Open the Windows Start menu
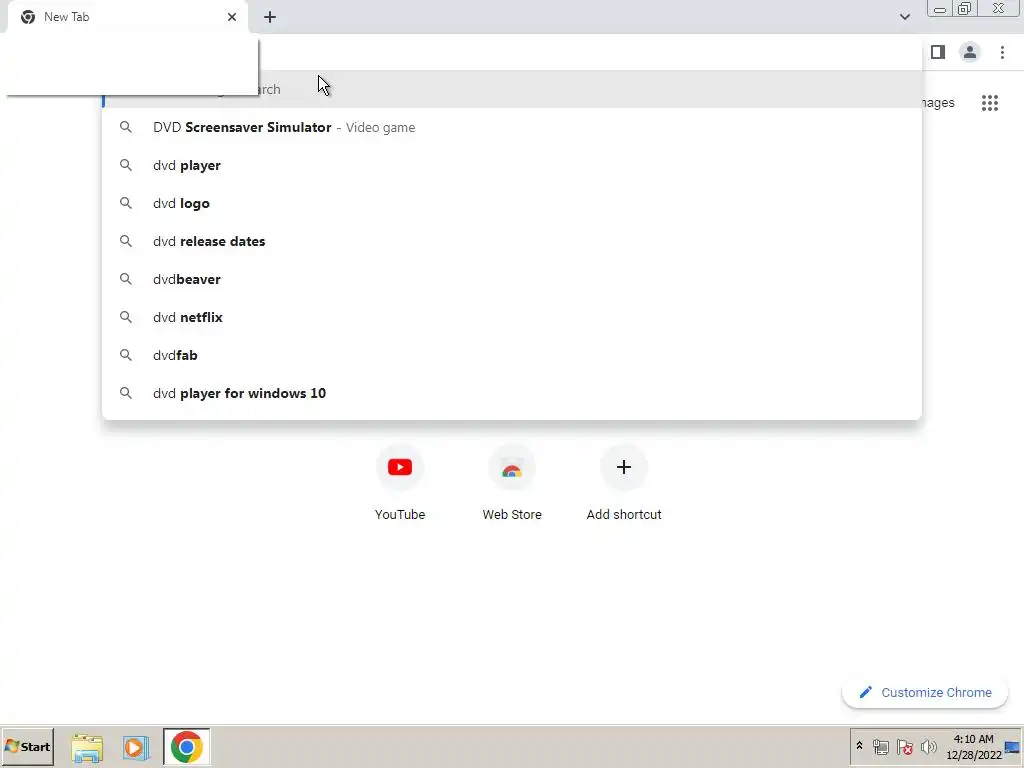The height and width of the screenshot is (768, 1024). coord(27,746)
